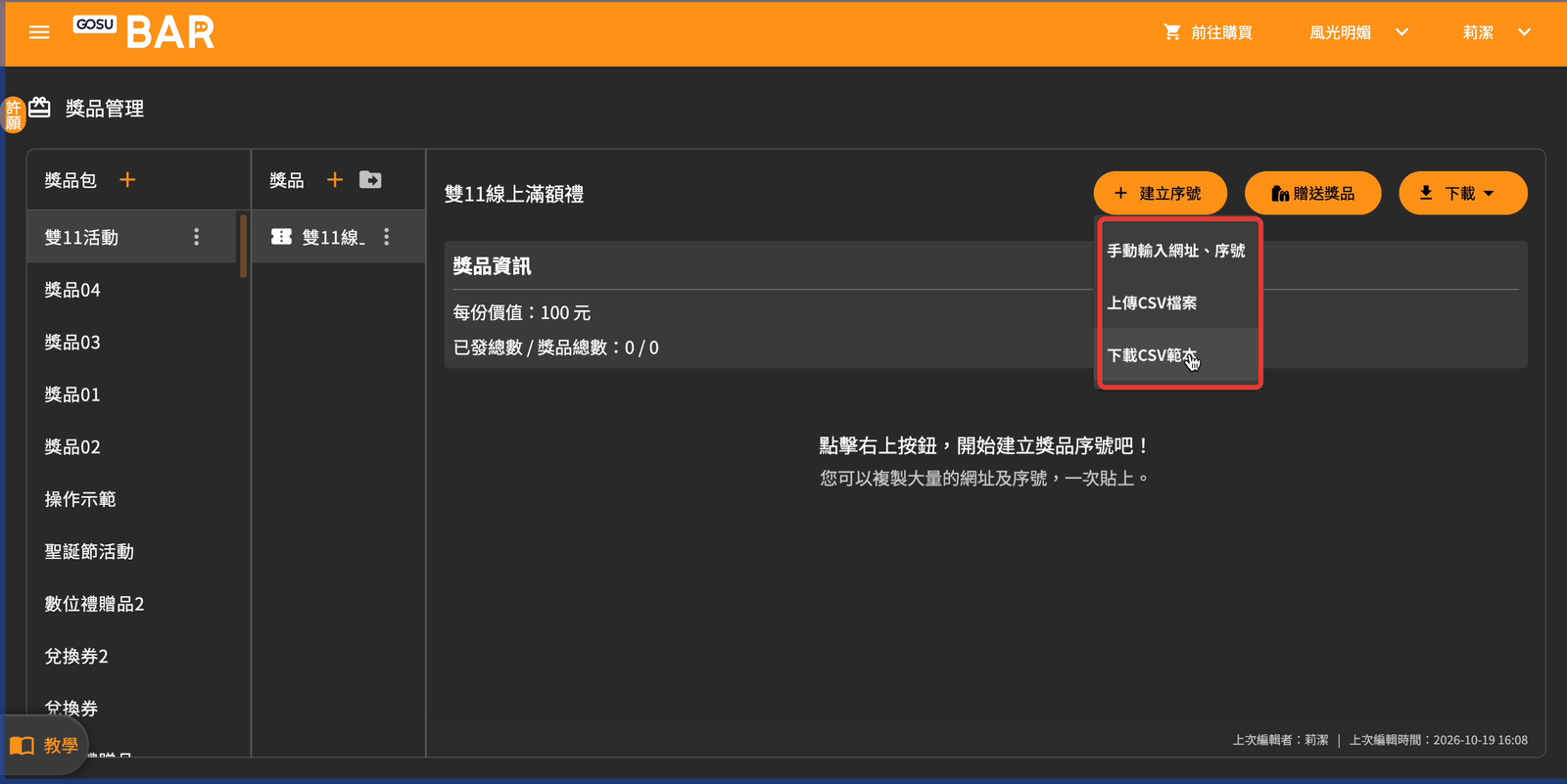Select 上傳CSV檔案 menu option
This screenshot has height=784, width=1567.
coord(1179,302)
